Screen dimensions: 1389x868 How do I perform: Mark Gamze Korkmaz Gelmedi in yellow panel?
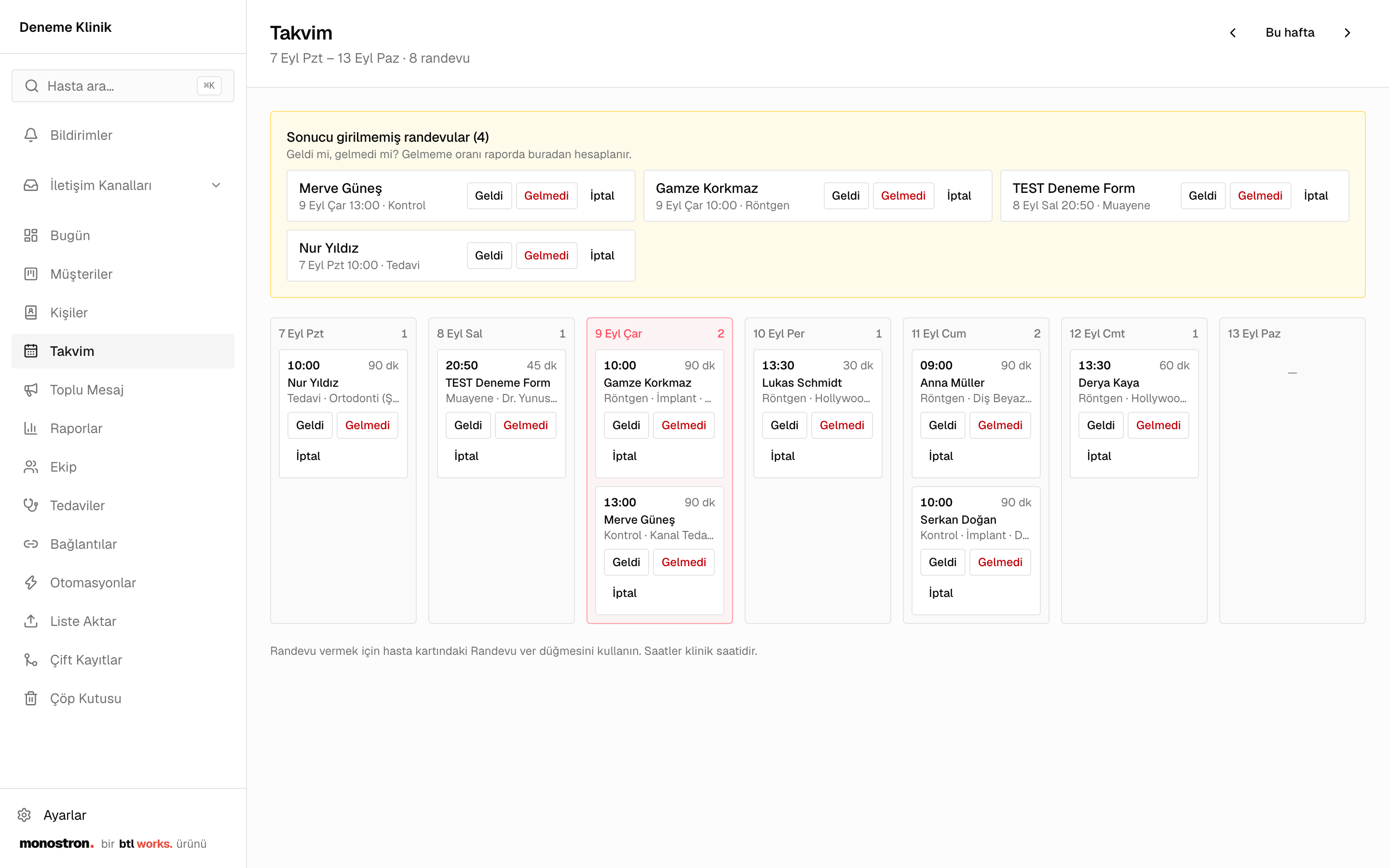(903, 196)
